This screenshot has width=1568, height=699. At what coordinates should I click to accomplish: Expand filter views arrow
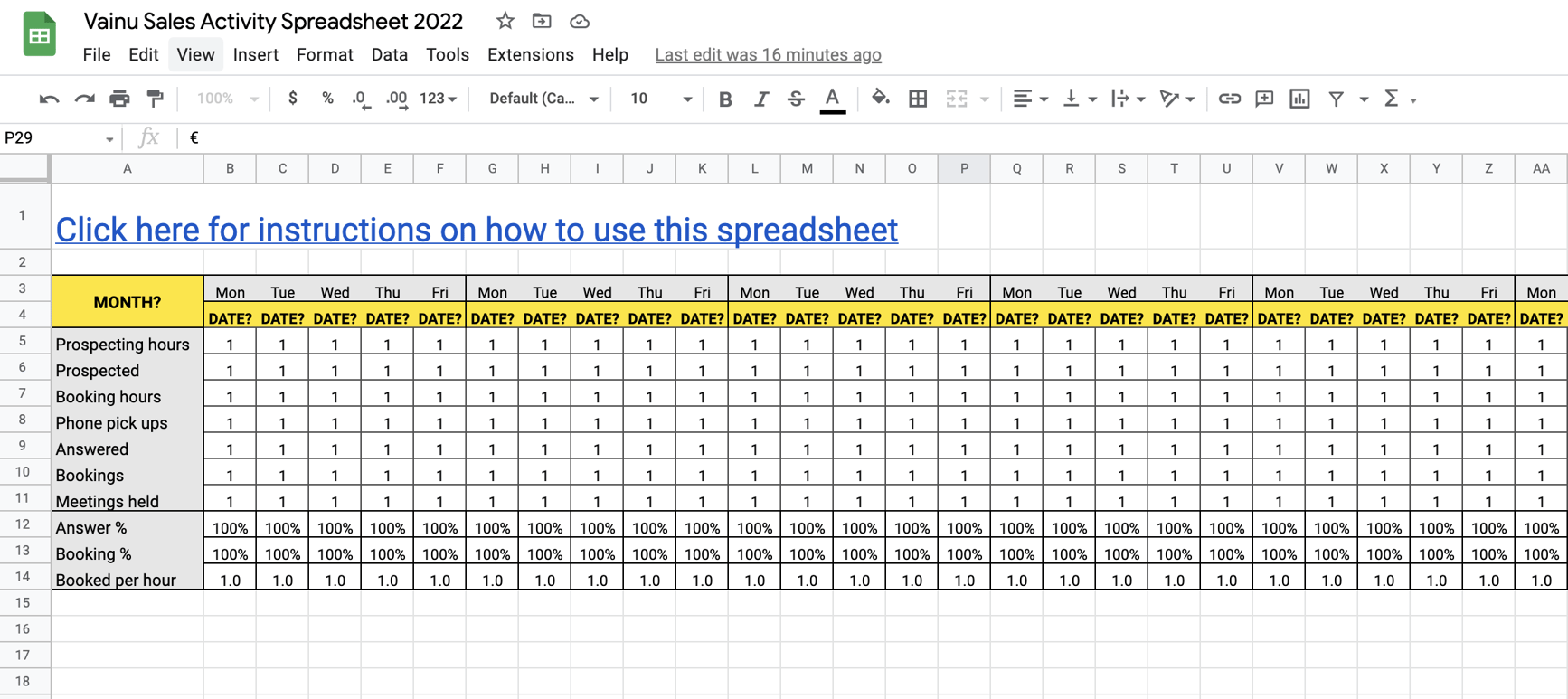tap(1364, 99)
